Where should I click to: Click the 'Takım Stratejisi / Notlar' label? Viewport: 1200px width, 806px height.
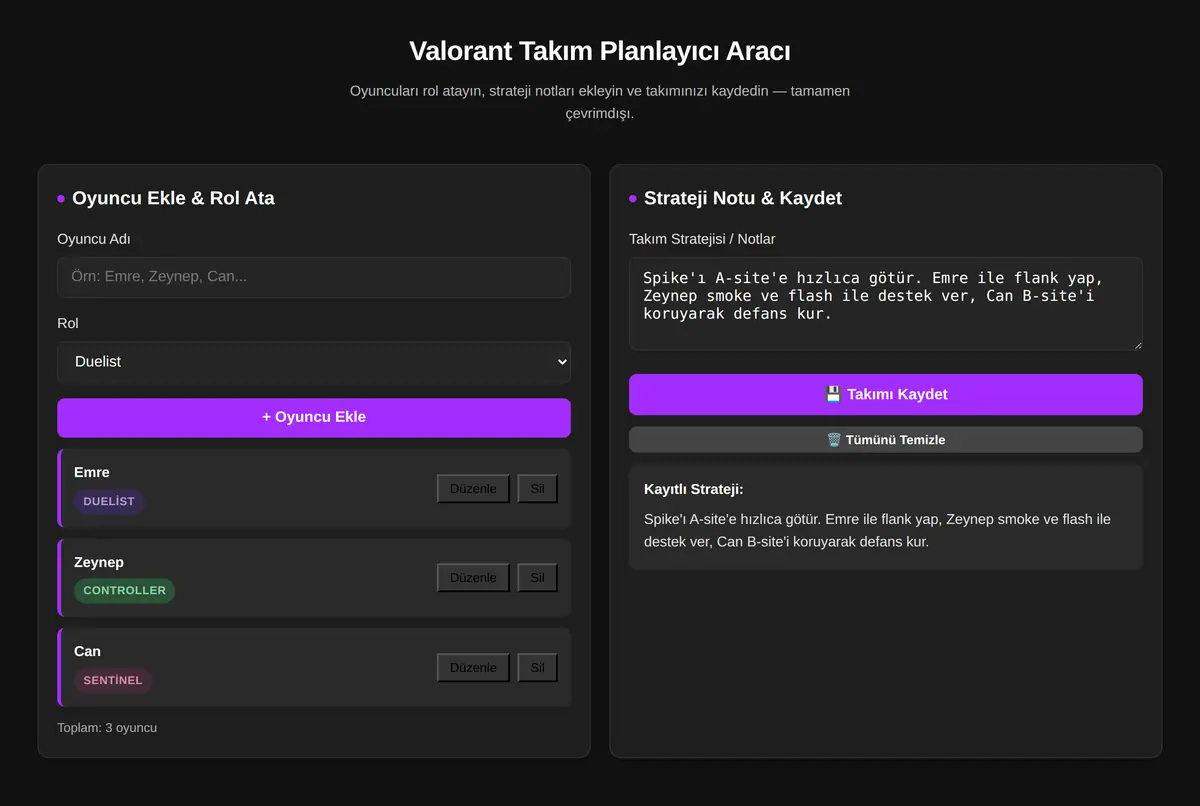click(x=702, y=239)
